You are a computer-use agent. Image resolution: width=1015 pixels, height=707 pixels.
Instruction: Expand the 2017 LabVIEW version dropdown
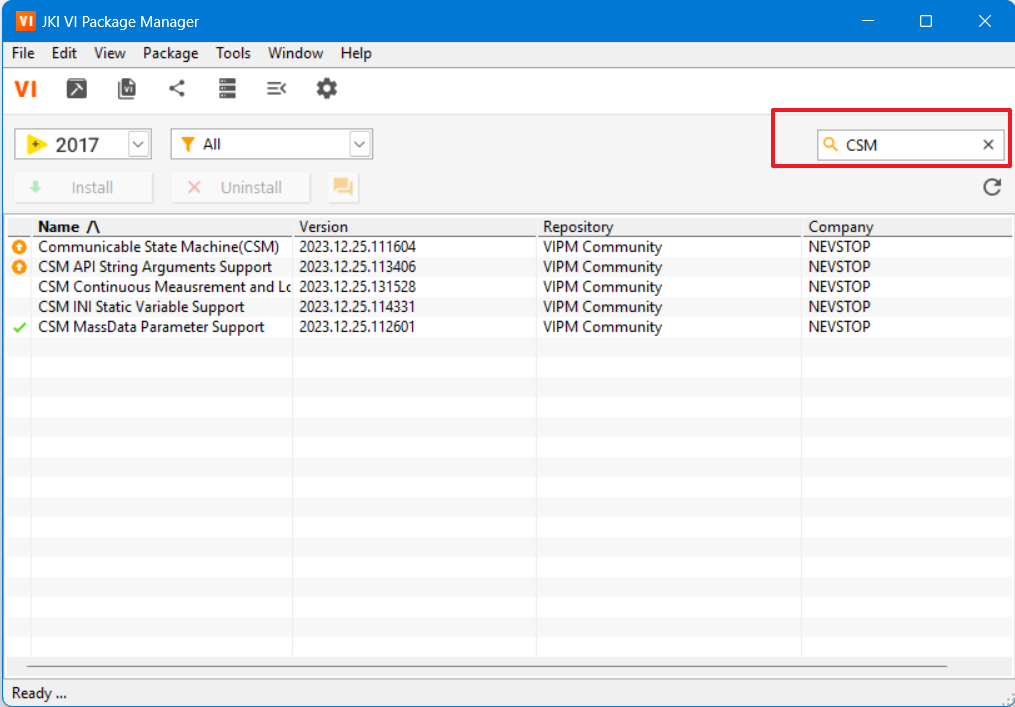point(139,145)
